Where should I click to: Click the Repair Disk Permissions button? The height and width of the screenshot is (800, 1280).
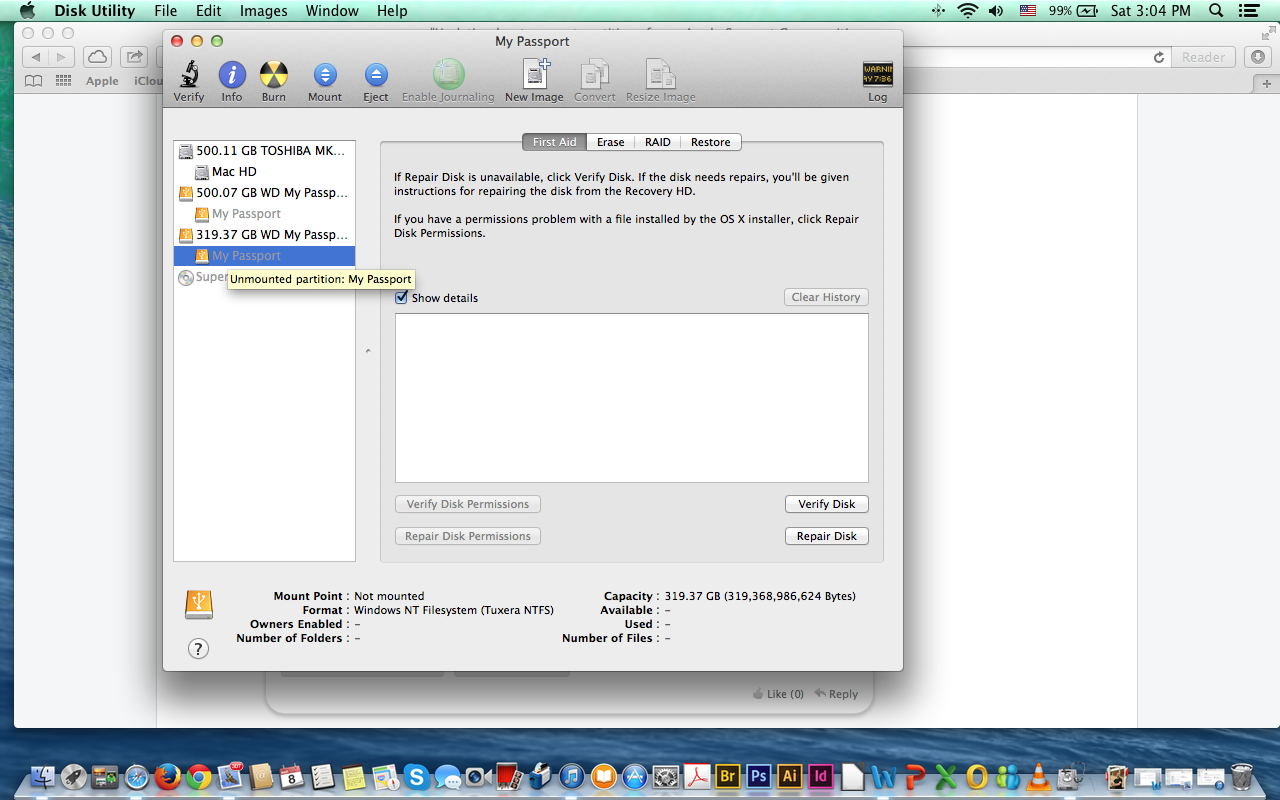468,536
